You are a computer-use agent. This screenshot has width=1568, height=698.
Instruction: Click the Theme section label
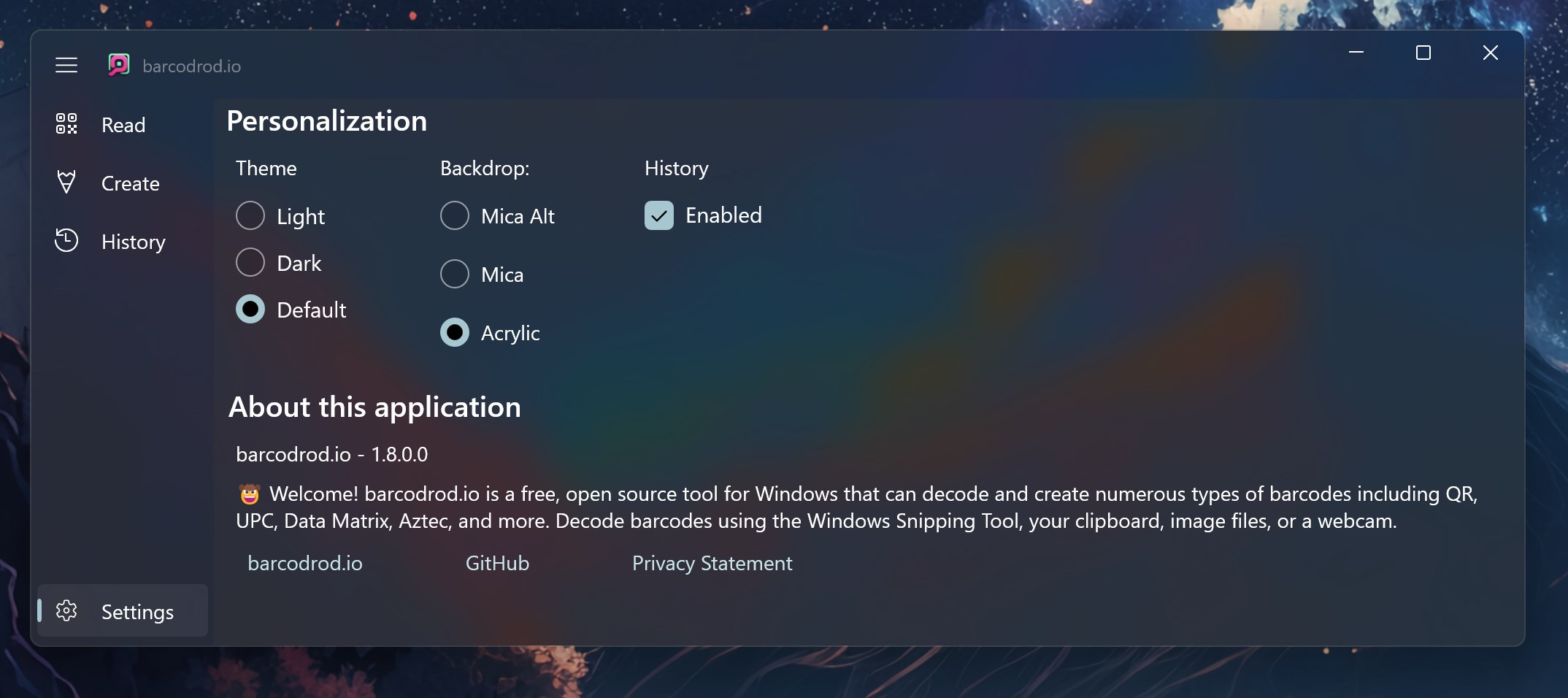pos(266,168)
